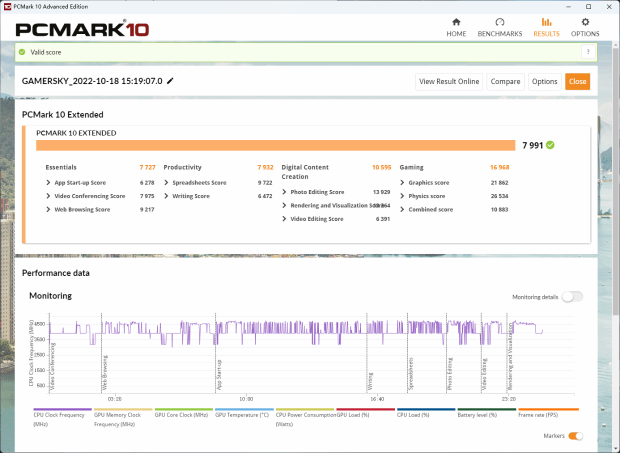Select GPU Load legend swatch
Image resolution: width=620 pixels, height=453 pixels.
click(365, 410)
